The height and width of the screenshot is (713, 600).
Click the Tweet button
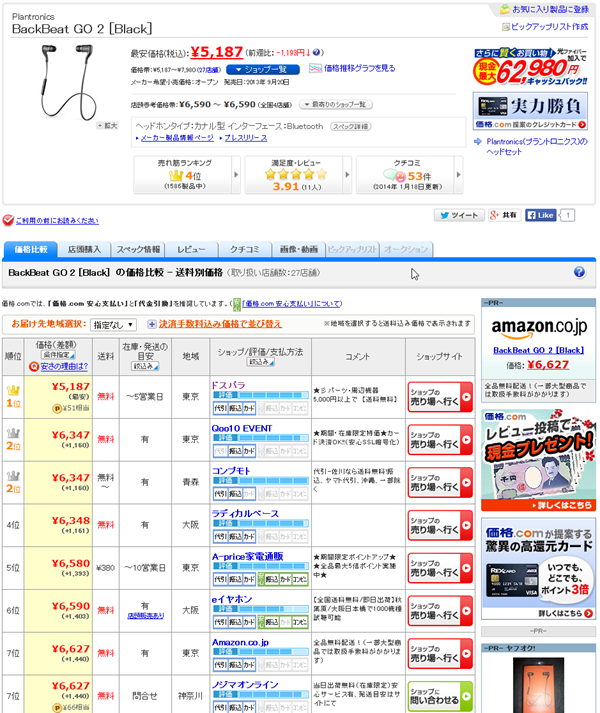coord(459,215)
